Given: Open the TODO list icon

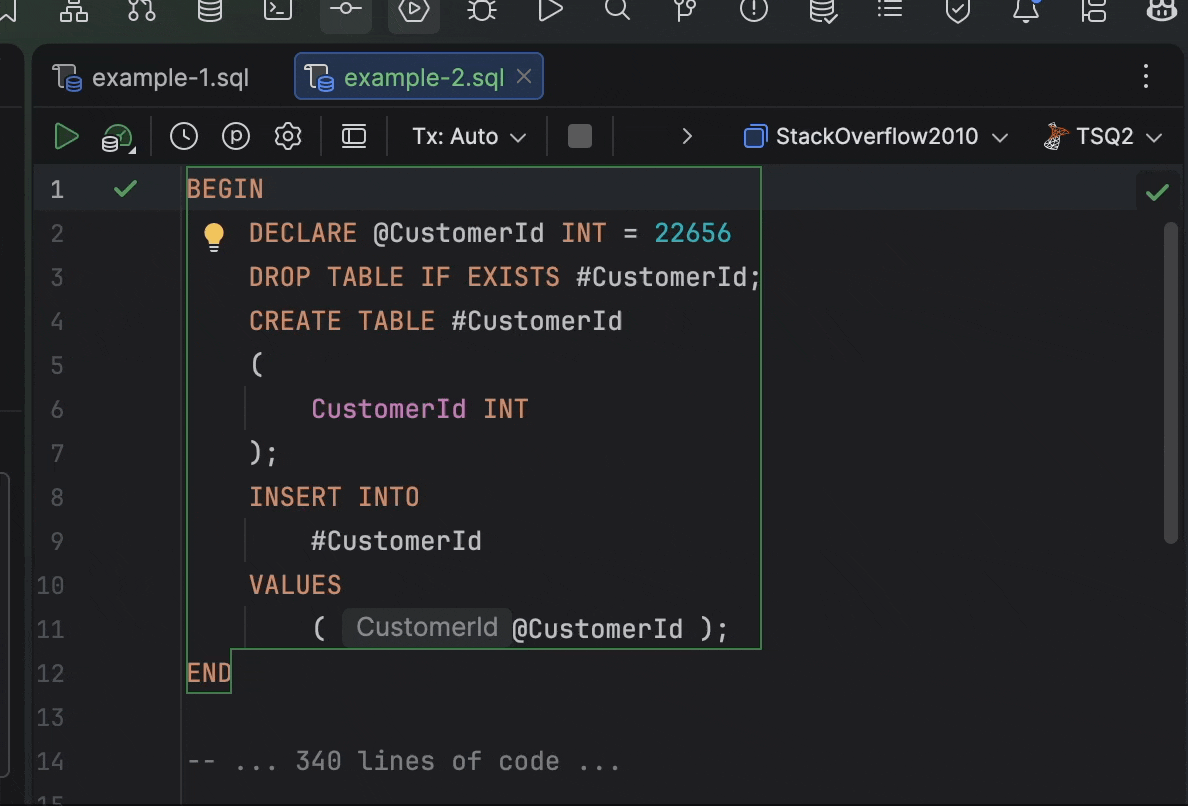Looking at the screenshot, I should click(889, 11).
